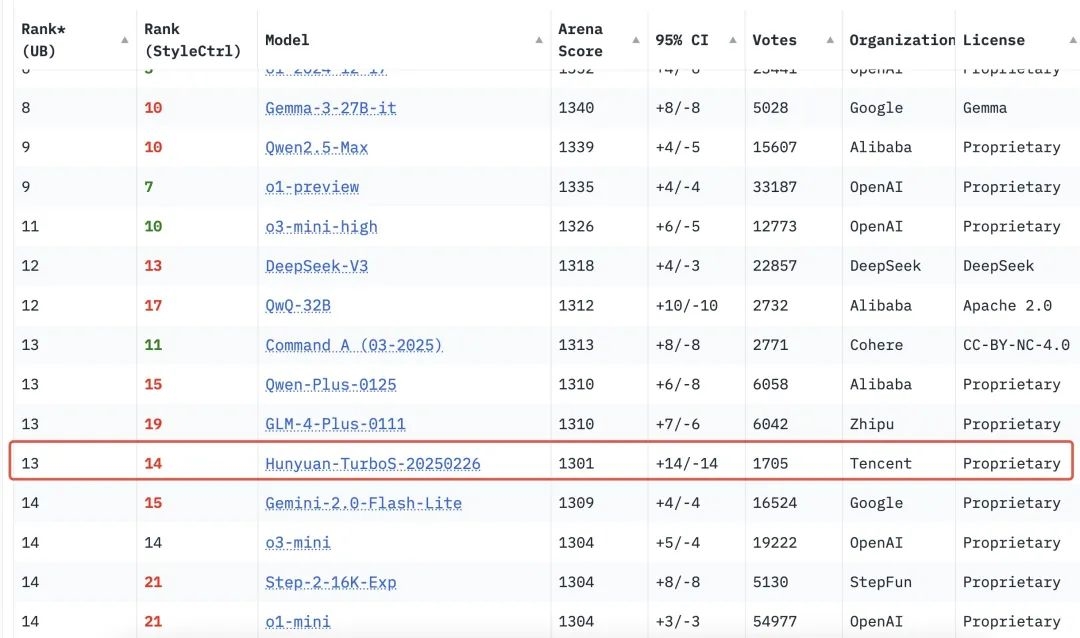The image size is (1080, 638).
Task: Click the Model column sort arrow
Action: click(539, 40)
